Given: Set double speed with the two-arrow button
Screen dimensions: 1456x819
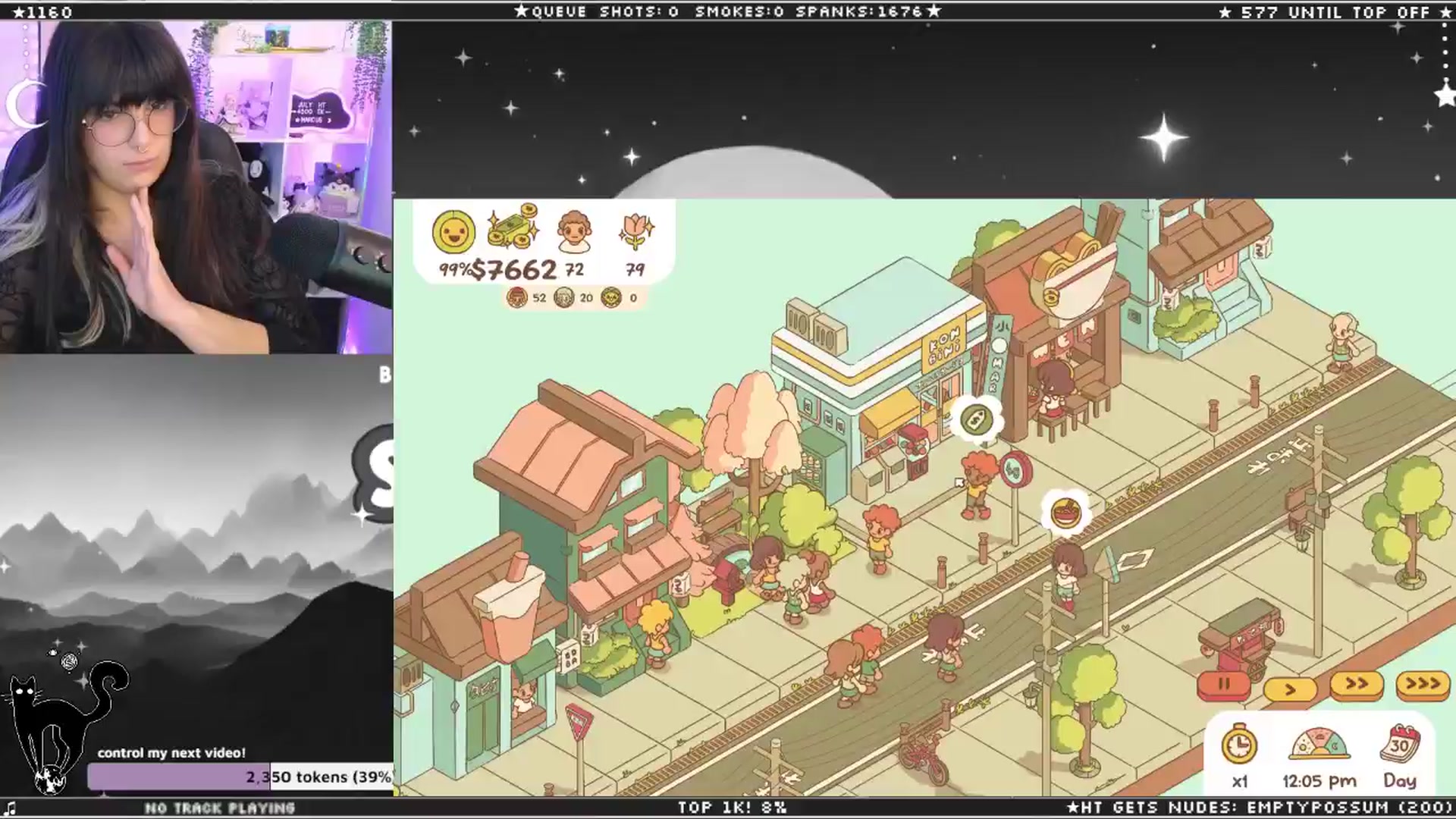Looking at the screenshot, I should [1357, 685].
